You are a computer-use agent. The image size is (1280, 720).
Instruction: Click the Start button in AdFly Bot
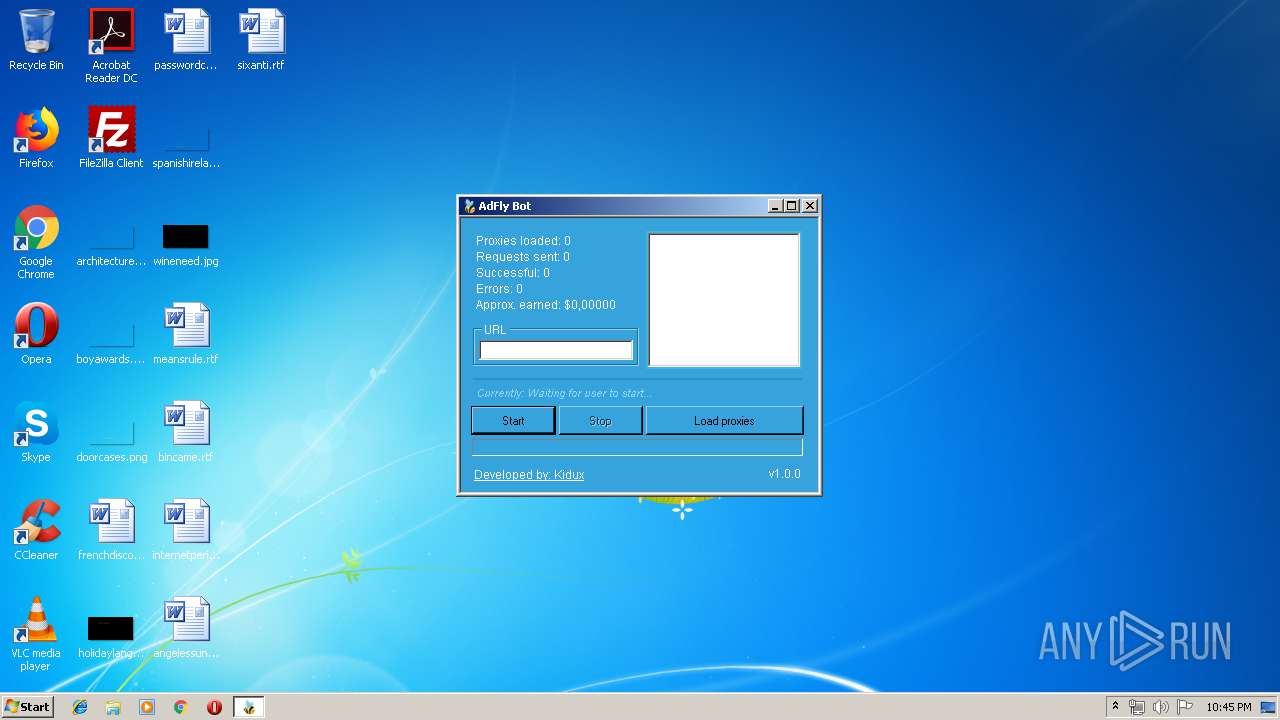click(x=513, y=421)
